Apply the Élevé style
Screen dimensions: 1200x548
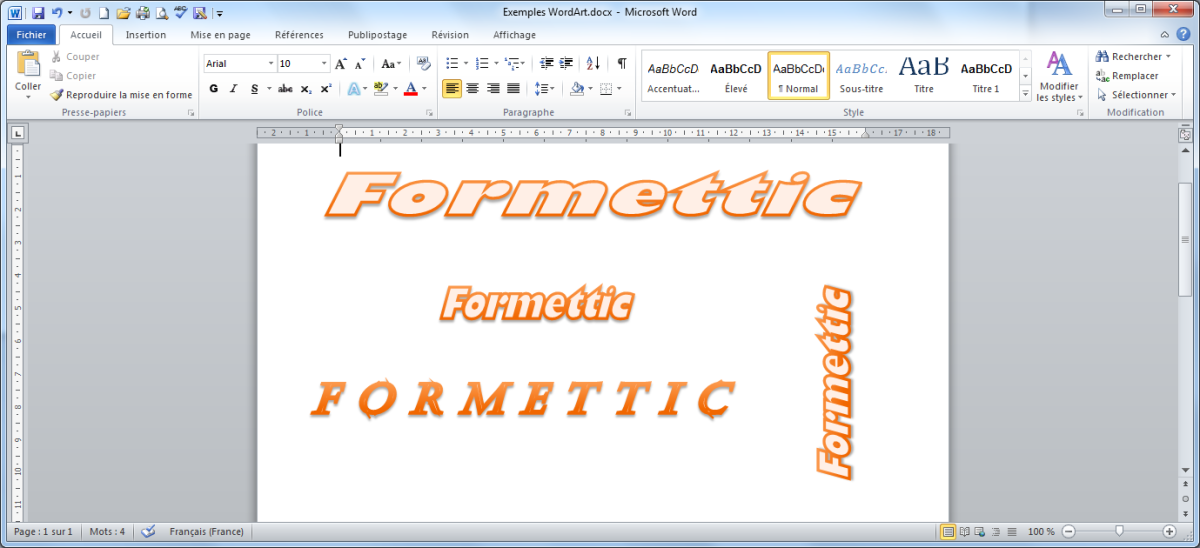[x=735, y=76]
